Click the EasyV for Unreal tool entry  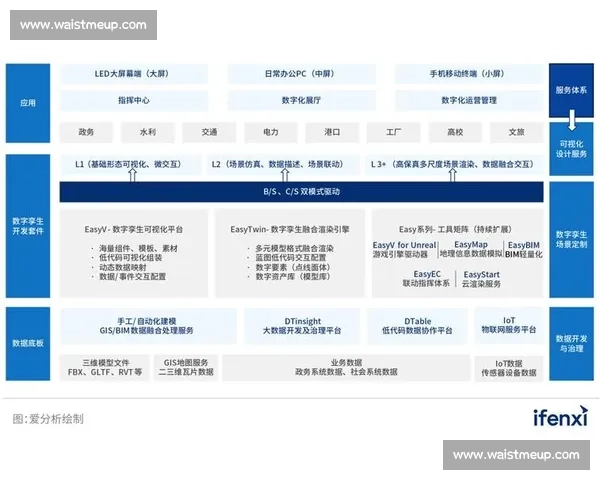click(404, 249)
